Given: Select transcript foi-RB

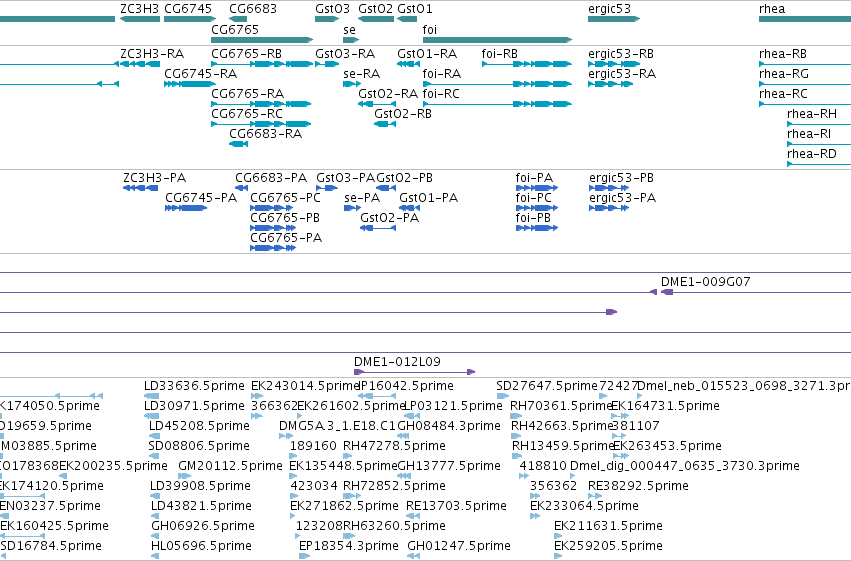Looking at the screenshot, I should pyautogui.click(x=527, y=64).
